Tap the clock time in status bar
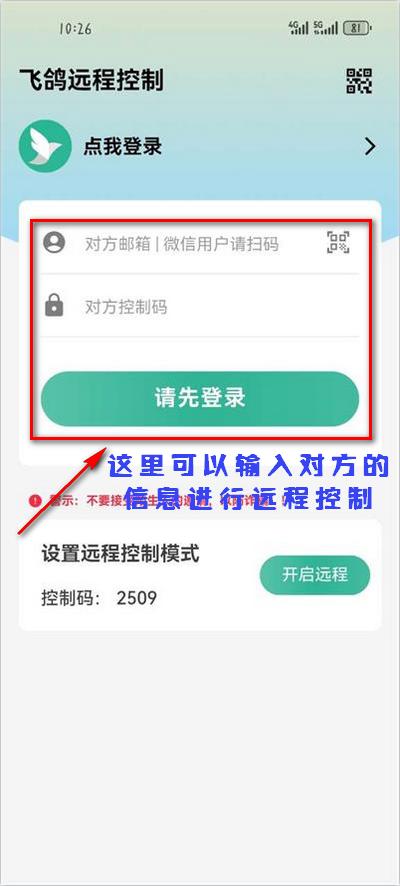Screen dimensions: 400x886 pos(75,28)
